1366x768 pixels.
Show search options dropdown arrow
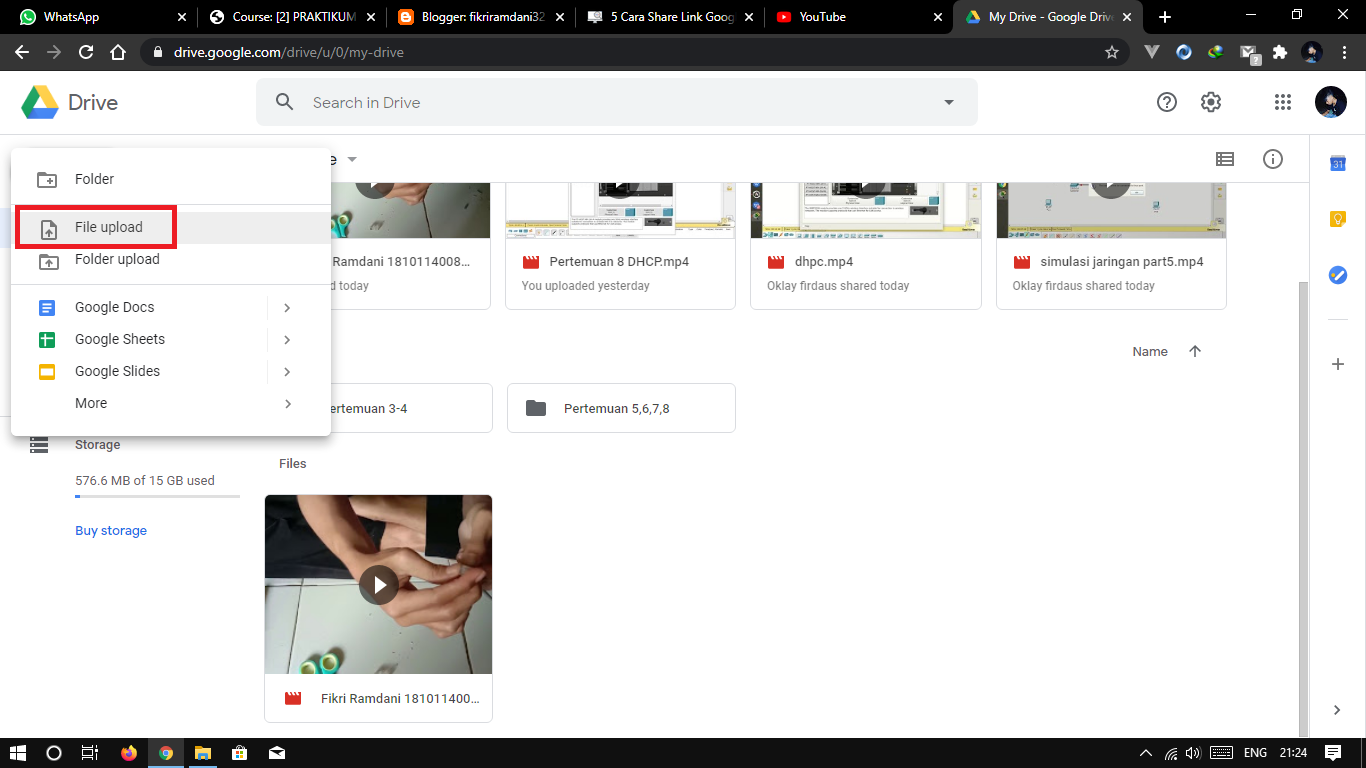(x=949, y=102)
